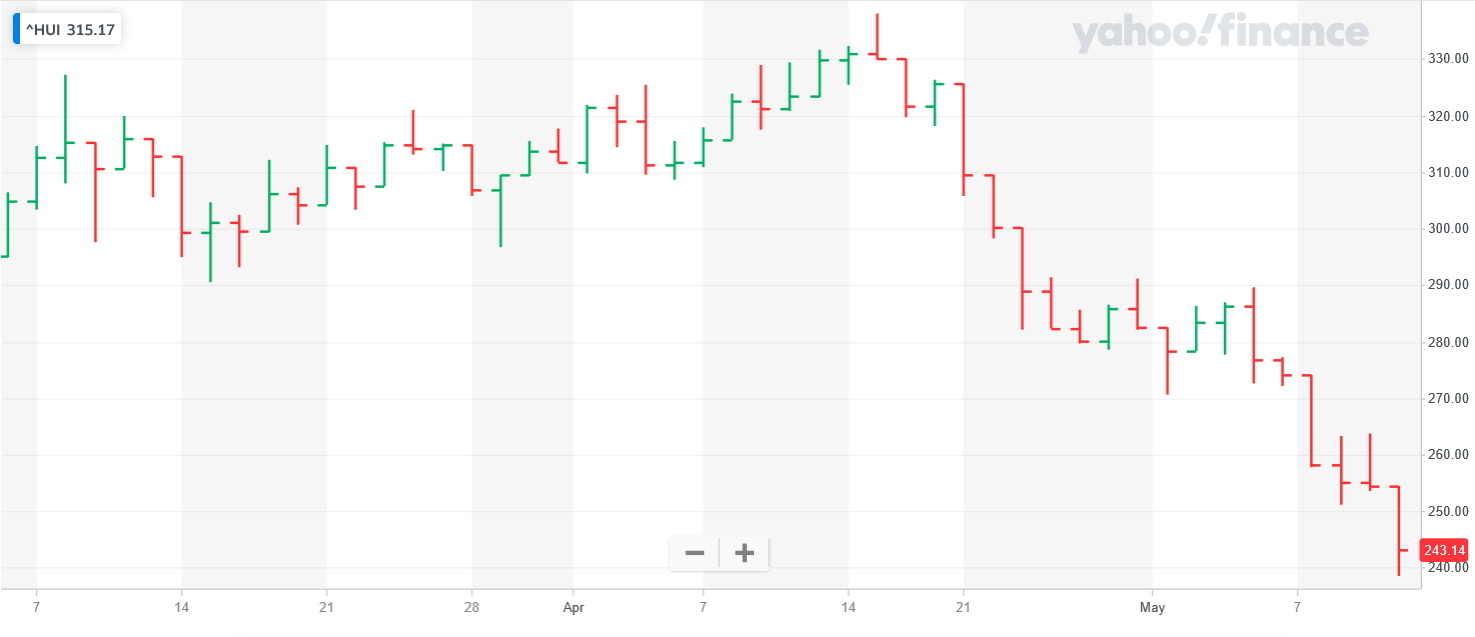Image resolution: width=1475 pixels, height=637 pixels.
Task: Click the 14 date label before Apr
Action: coord(181,607)
